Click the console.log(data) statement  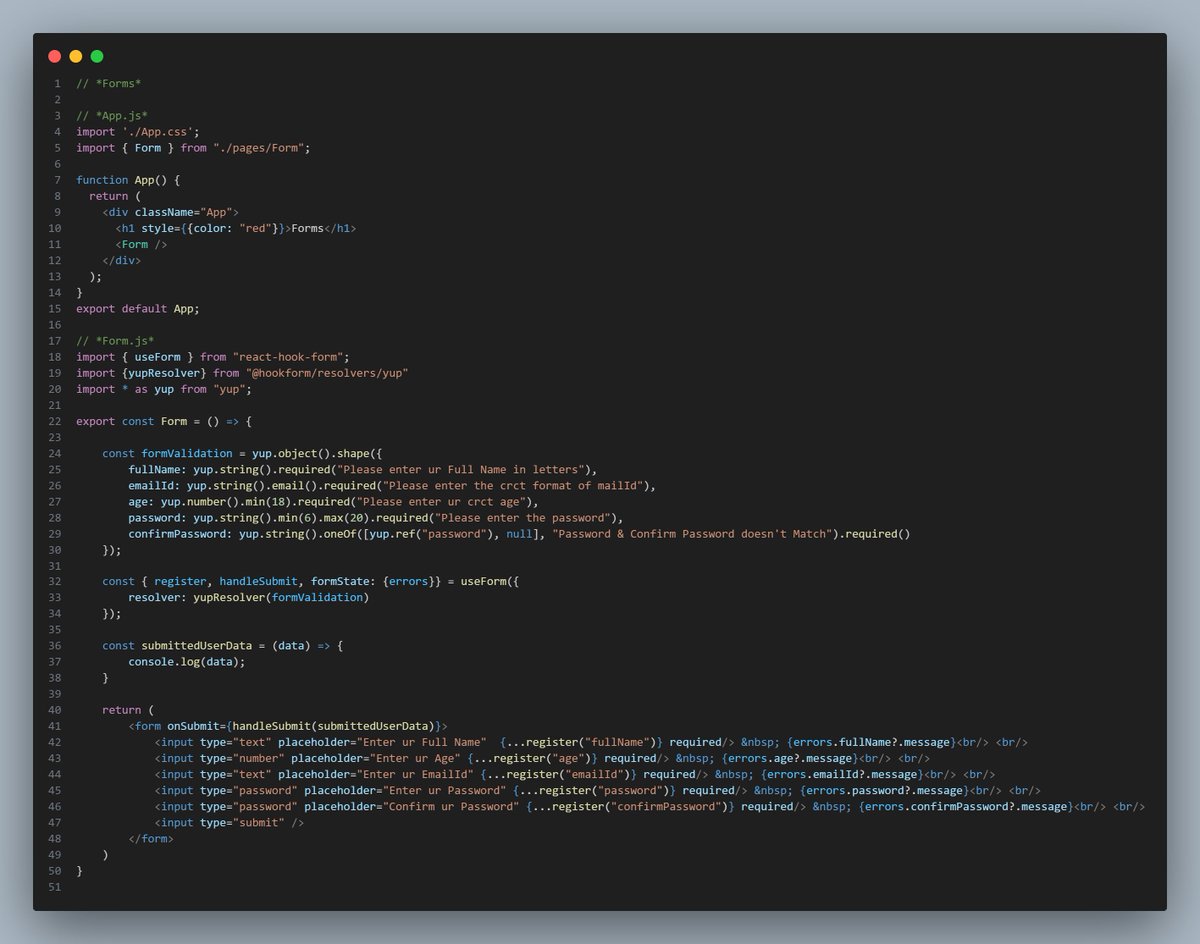click(x=186, y=661)
